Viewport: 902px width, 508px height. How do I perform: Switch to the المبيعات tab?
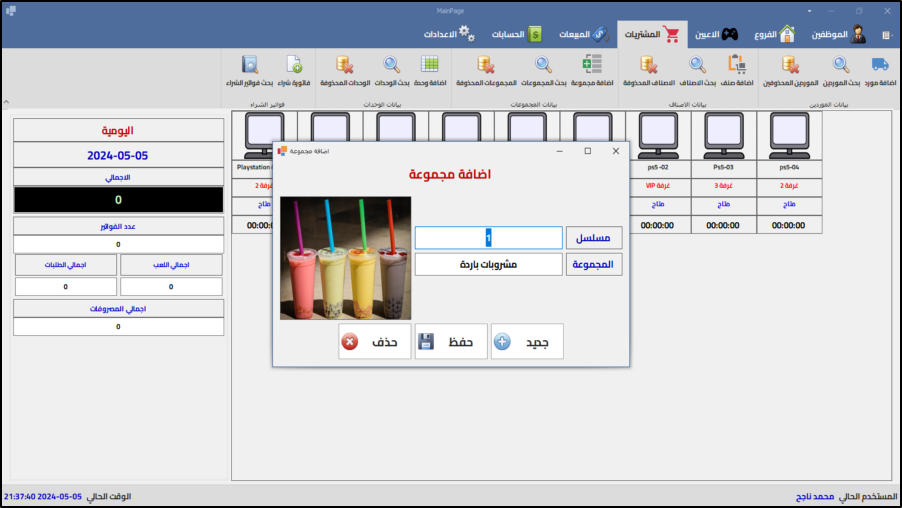[580, 34]
